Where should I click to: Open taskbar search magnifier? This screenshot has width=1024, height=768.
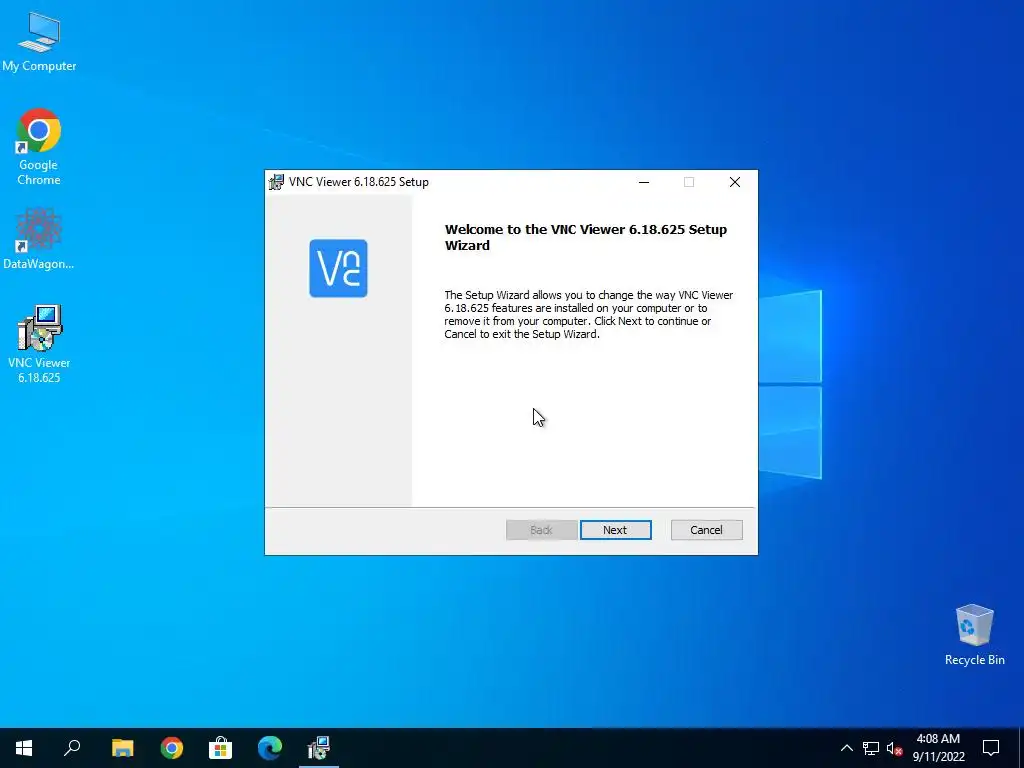coord(72,748)
